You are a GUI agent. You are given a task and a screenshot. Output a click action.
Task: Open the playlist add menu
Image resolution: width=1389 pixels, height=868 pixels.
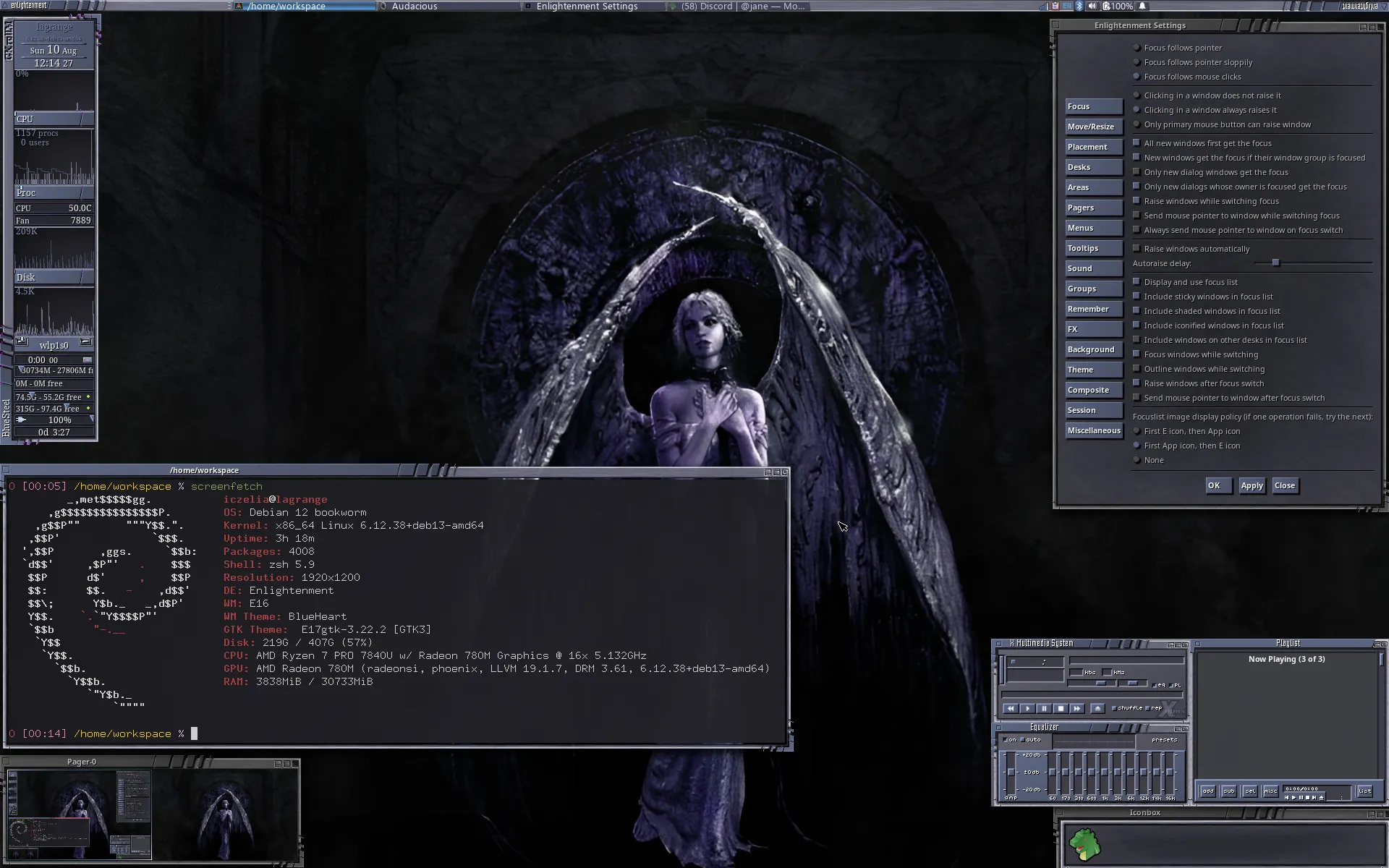[1207, 791]
